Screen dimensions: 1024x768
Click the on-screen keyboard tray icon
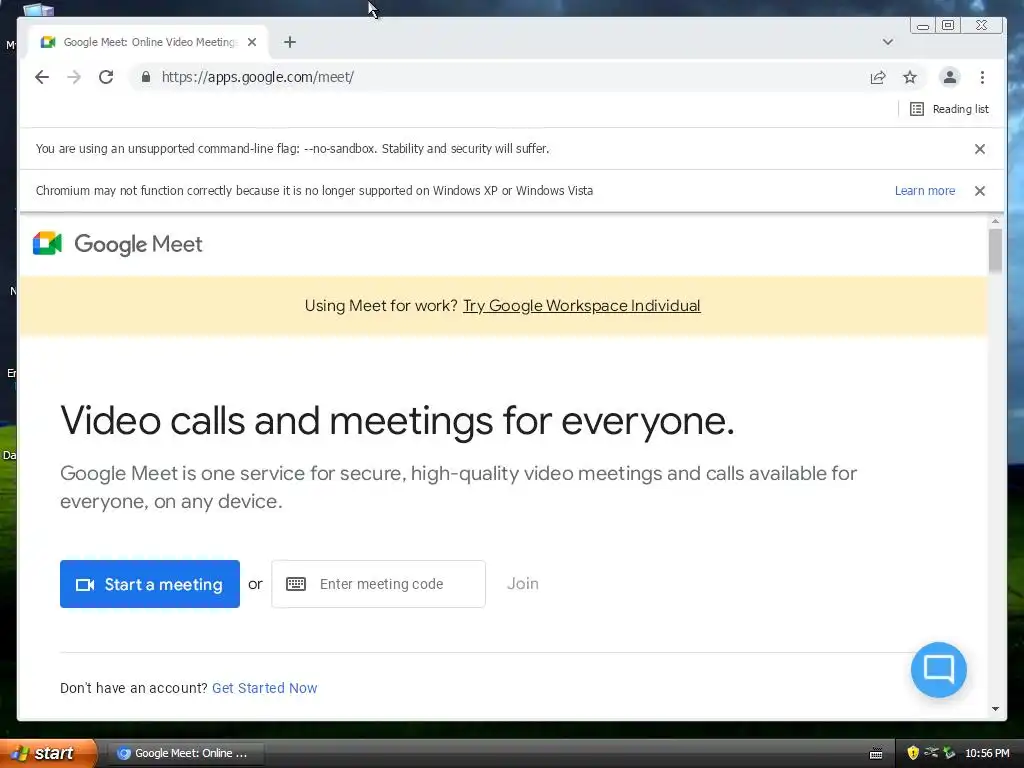coord(876,754)
